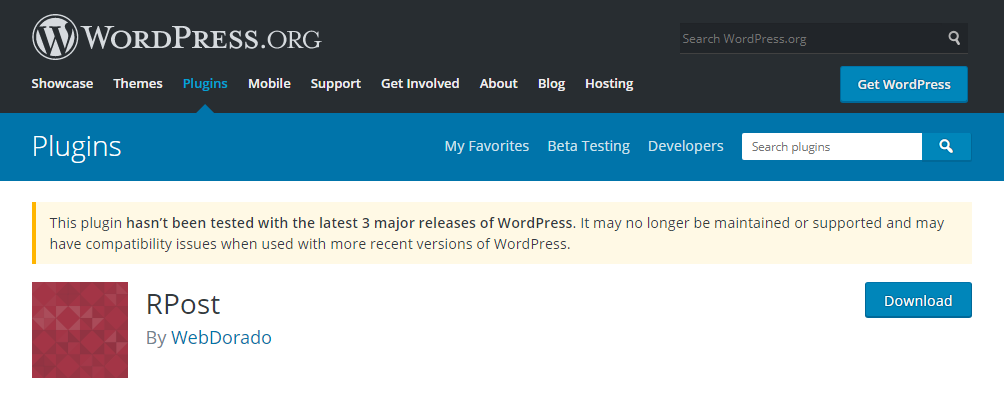The height and width of the screenshot is (406, 1004).
Task: Open the Blog menu item
Action: coord(551,84)
